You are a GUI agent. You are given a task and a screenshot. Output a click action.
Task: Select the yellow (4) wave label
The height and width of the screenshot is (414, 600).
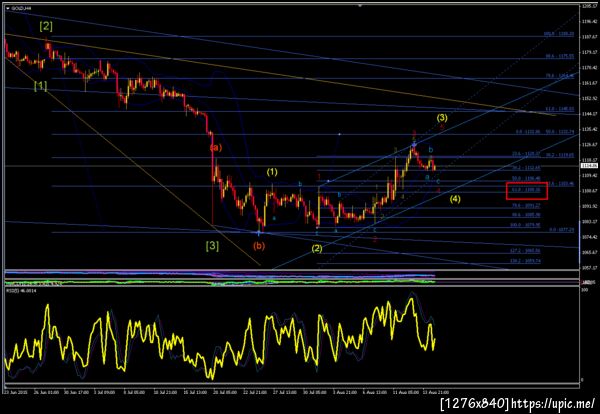pyautogui.click(x=455, y=199)
